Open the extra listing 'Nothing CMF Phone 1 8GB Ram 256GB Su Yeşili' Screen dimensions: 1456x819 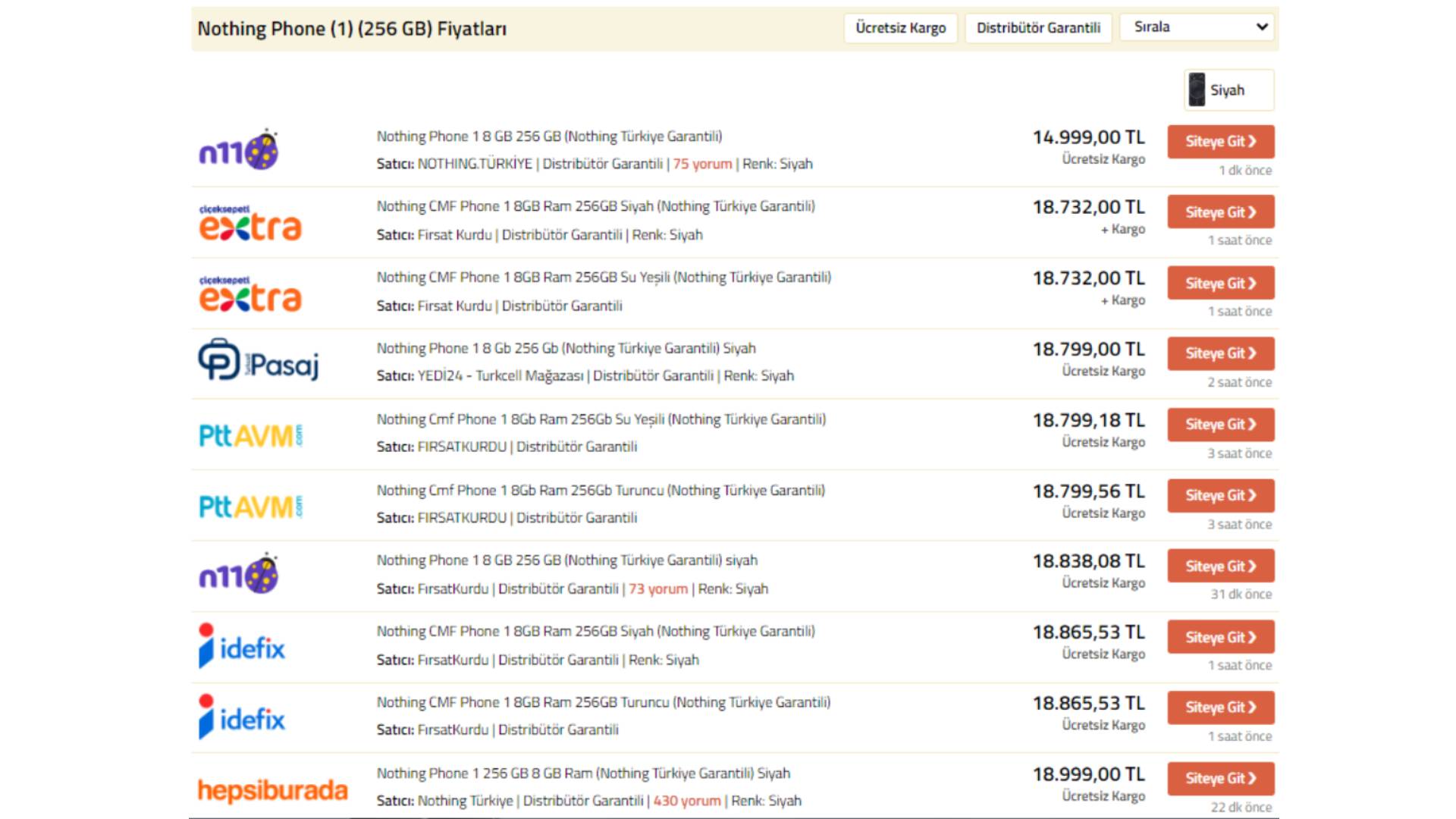click(x=604, y=278)
